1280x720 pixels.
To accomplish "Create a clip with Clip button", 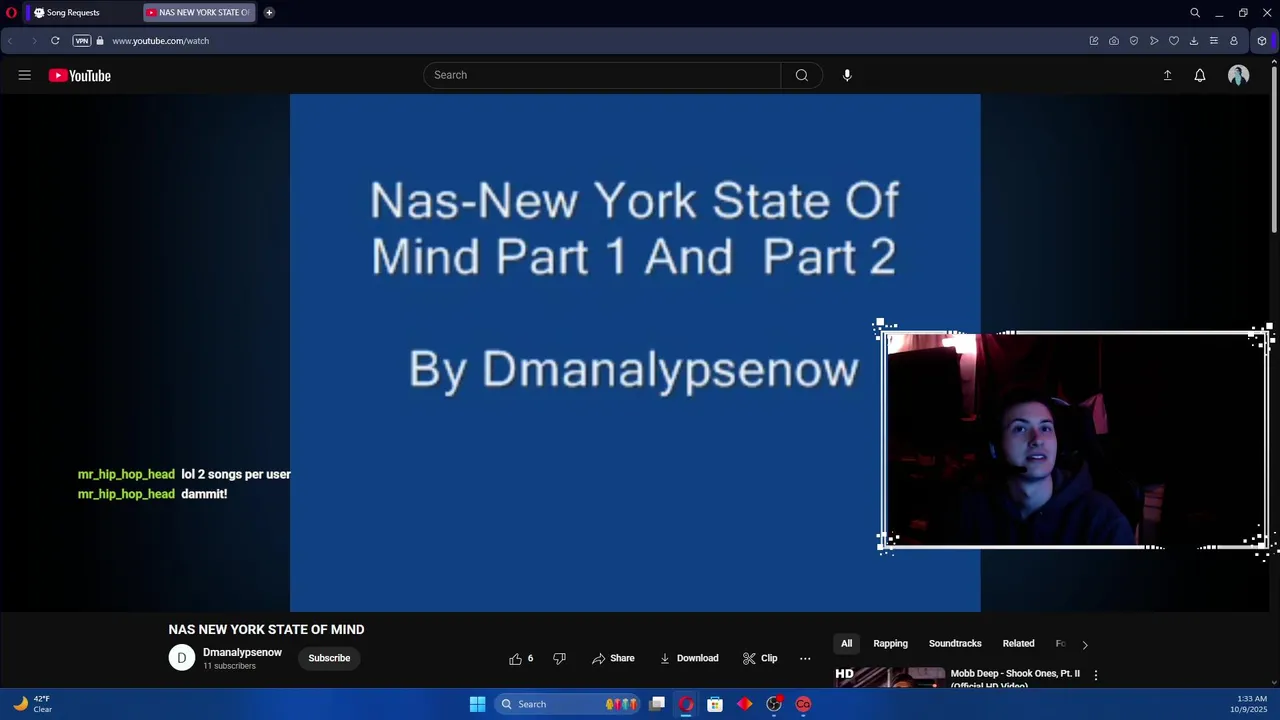I will pos(760,658).
